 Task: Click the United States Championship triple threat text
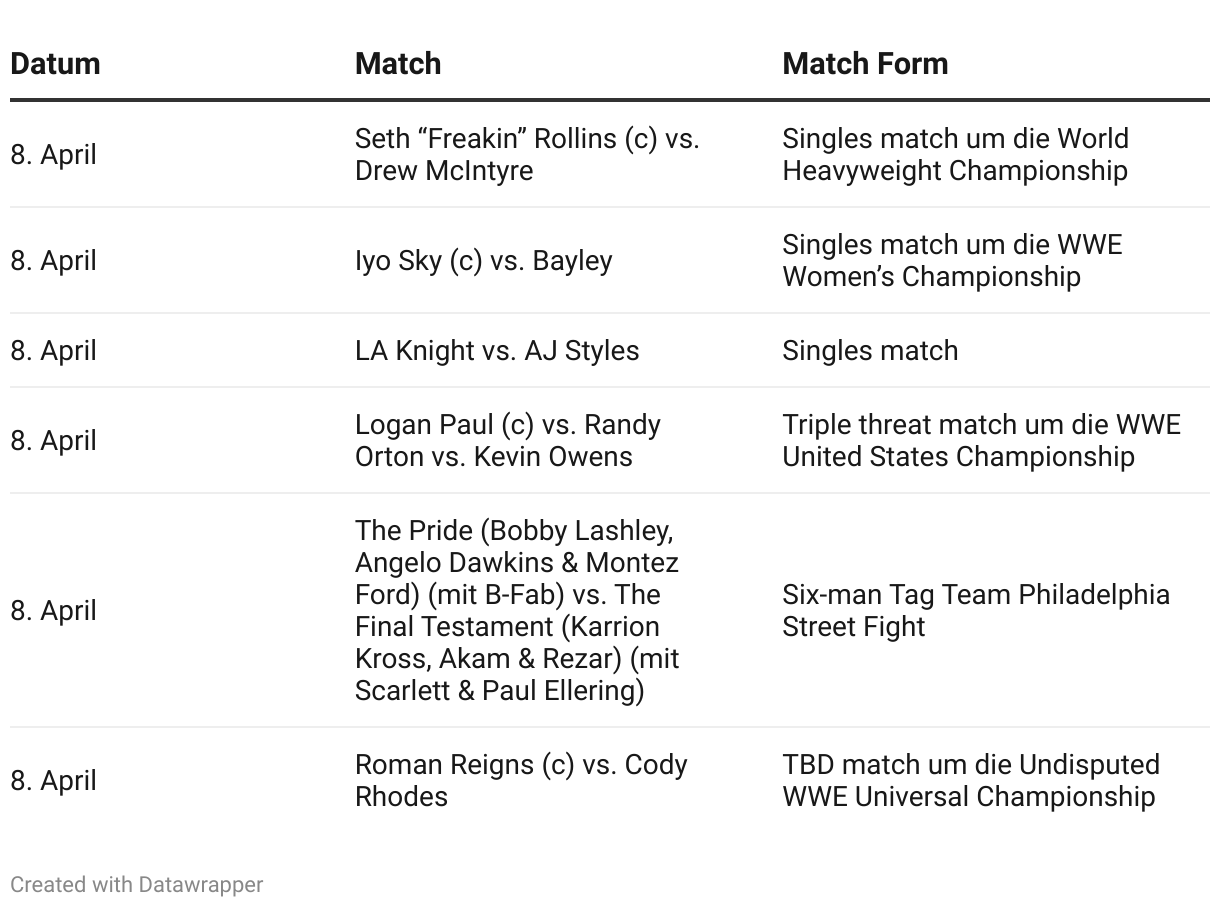pos(981,440)
